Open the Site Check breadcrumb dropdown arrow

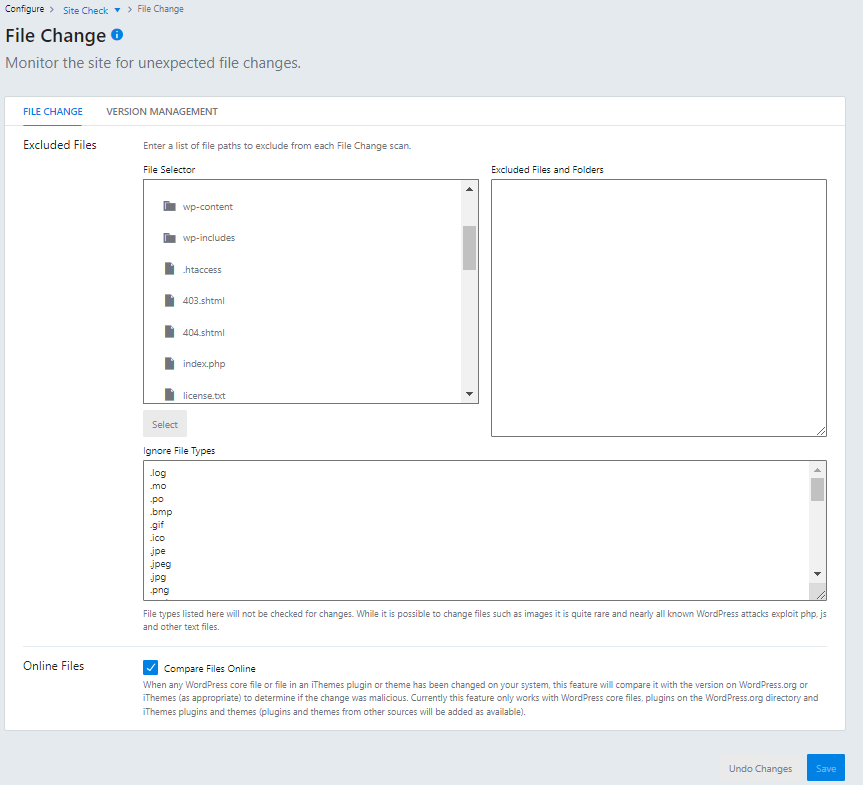[x=117, y=10]
